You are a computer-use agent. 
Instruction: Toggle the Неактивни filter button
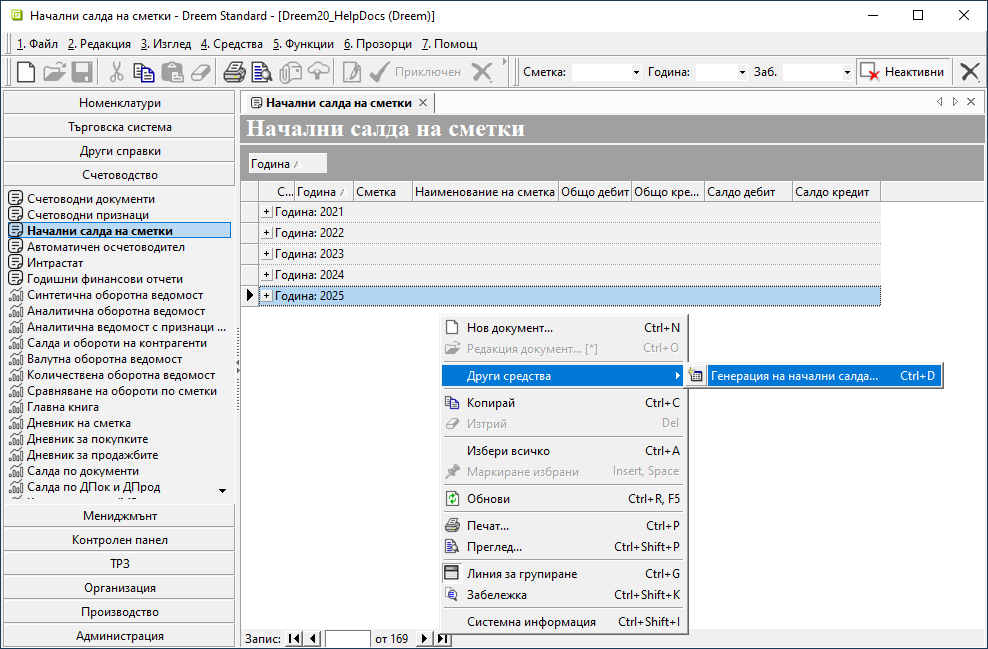point(903,72)
